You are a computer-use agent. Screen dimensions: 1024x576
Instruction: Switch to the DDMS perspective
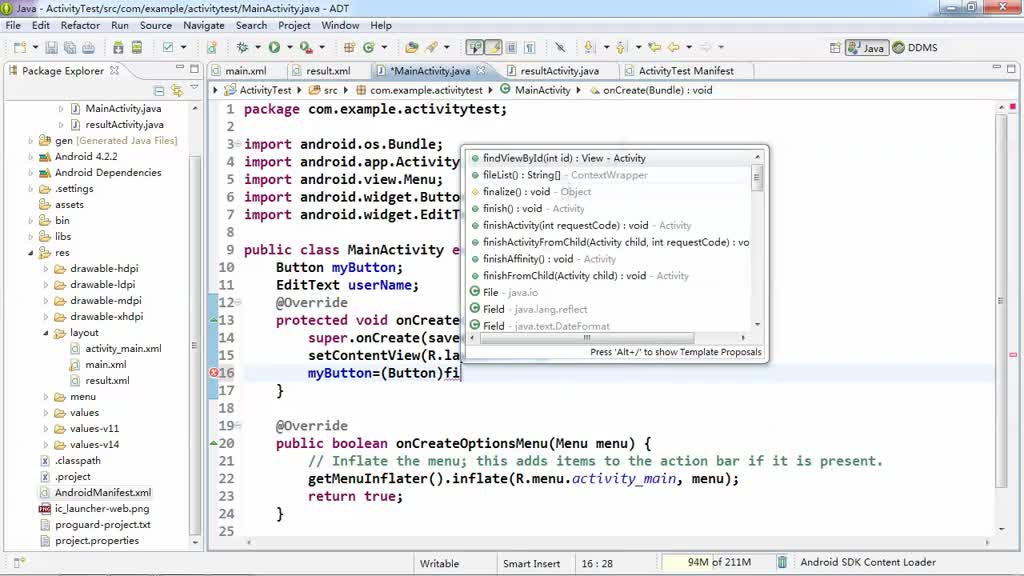point(915,48)
